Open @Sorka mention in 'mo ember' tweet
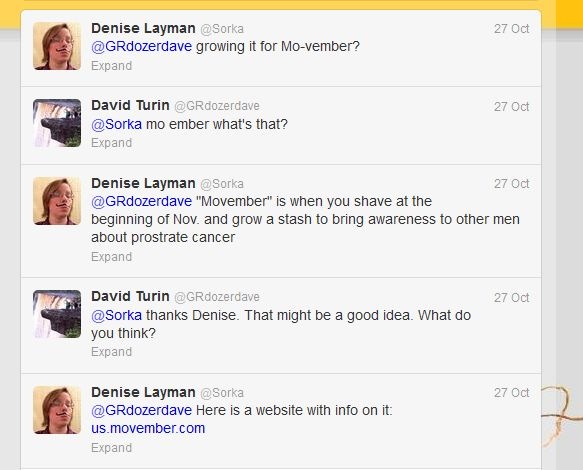583x470 pixels. point(116,124)
